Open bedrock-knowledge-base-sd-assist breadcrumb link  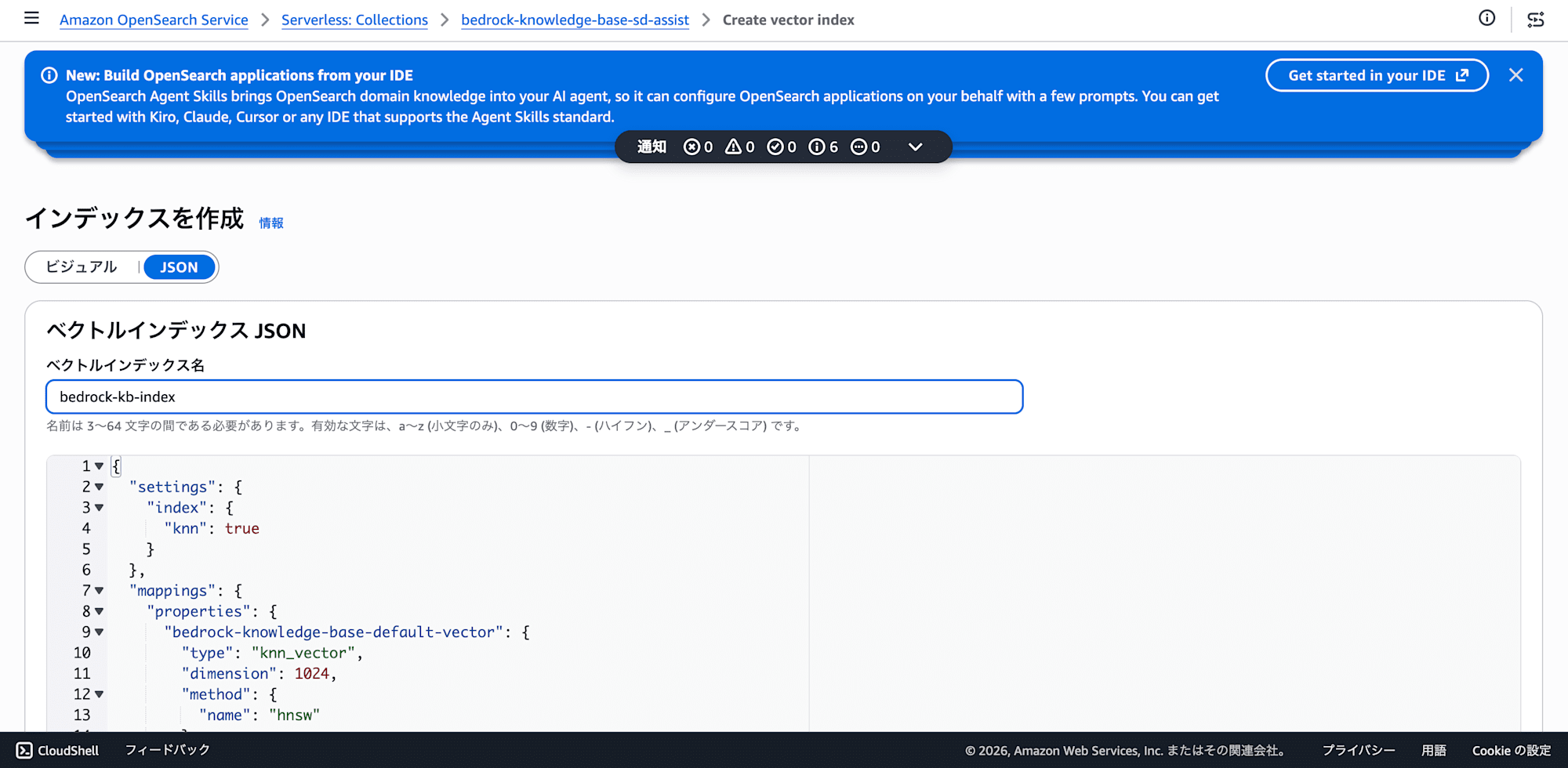click(575, 20)
